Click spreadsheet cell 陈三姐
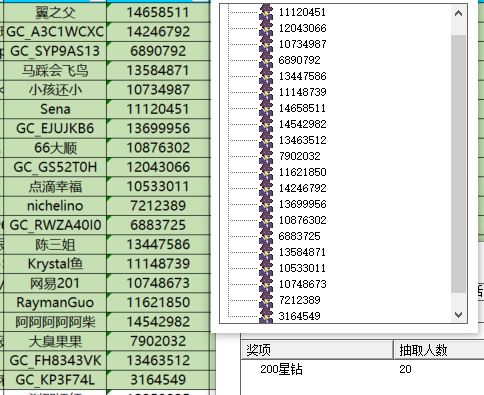 (x=55, y=245)
